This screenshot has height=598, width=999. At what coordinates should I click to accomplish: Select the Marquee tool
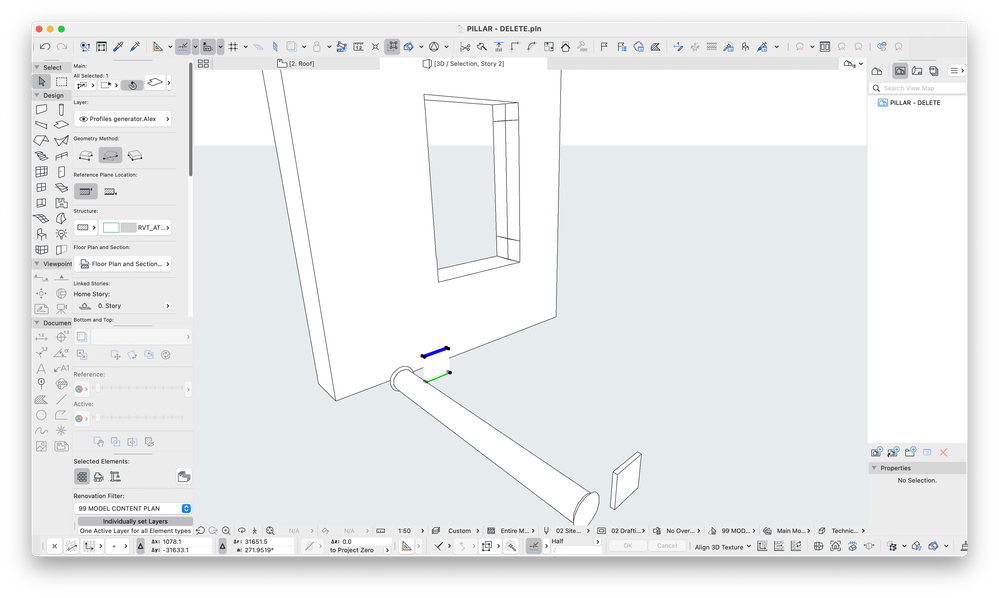pos(61,82)
